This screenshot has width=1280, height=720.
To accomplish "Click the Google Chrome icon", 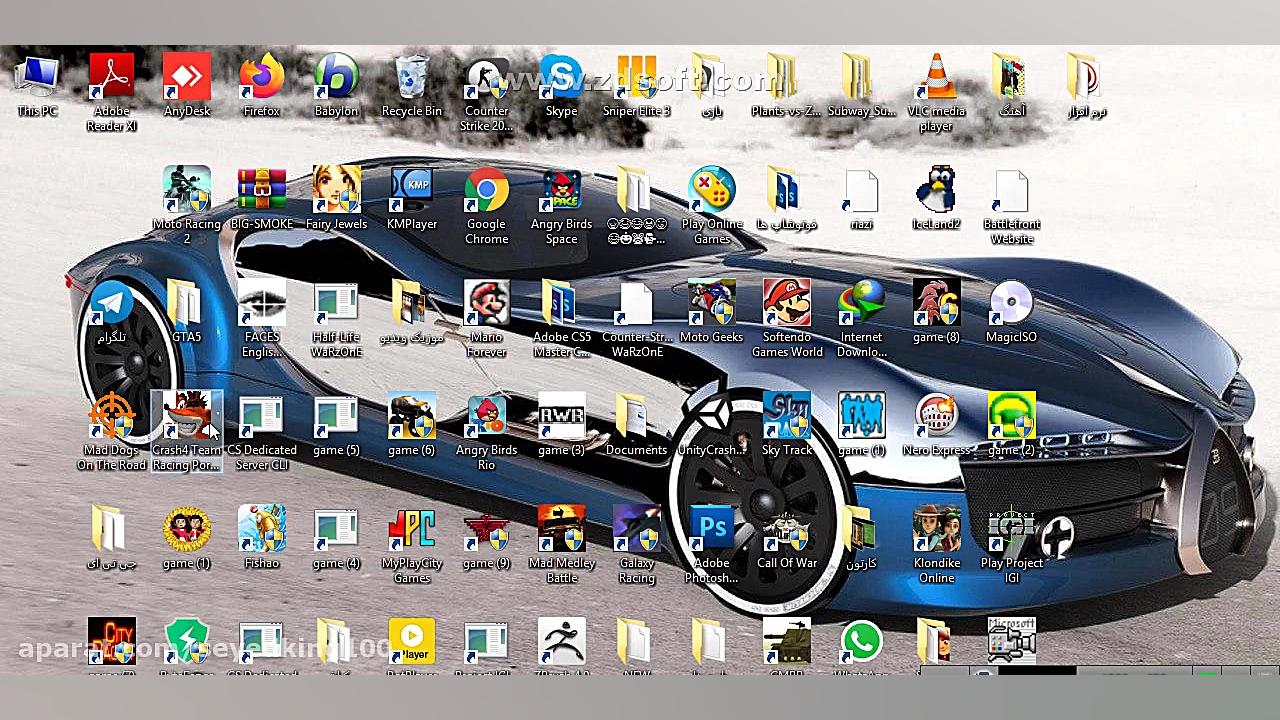I will [486, 206].
